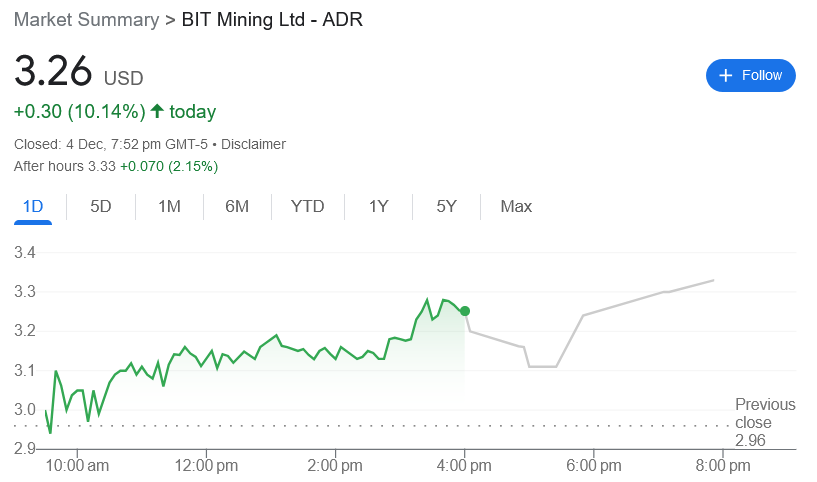The height and width of the screenshot is (482, 817).
Task: Click the After hours 3.33 text
Action: click(65, 166)
